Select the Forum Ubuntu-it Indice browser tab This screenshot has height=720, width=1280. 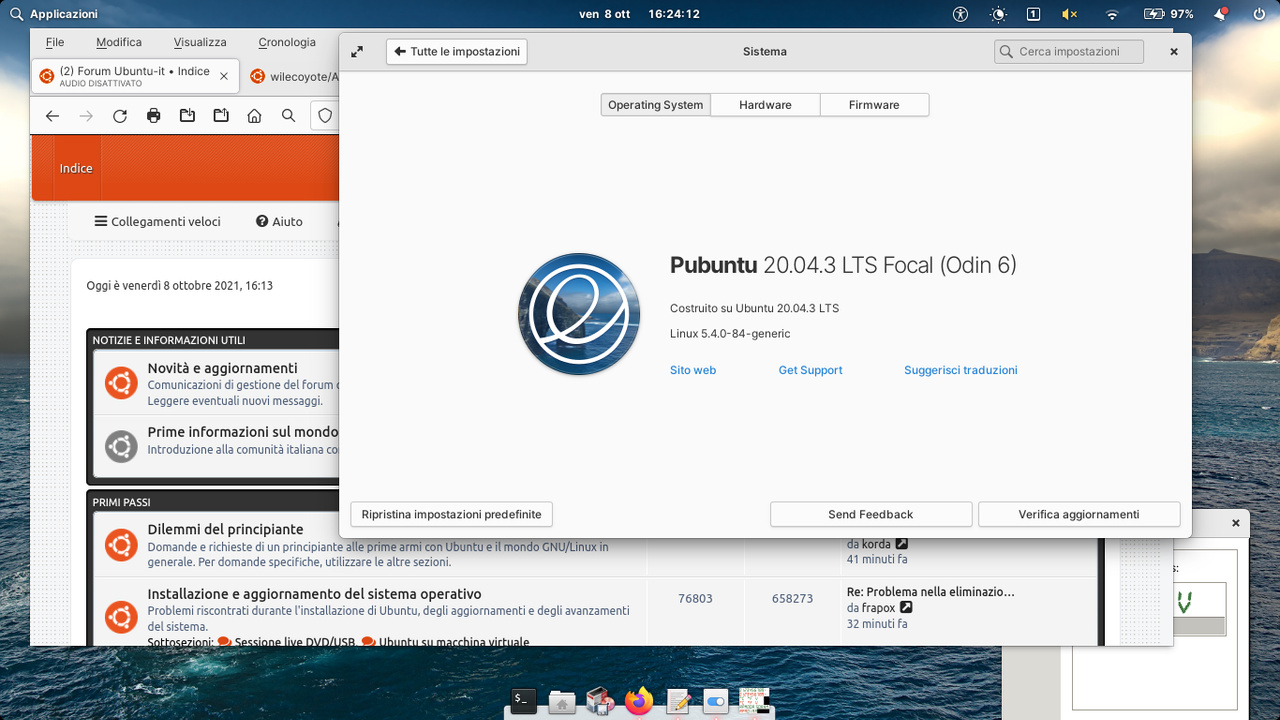click(135, 76)
